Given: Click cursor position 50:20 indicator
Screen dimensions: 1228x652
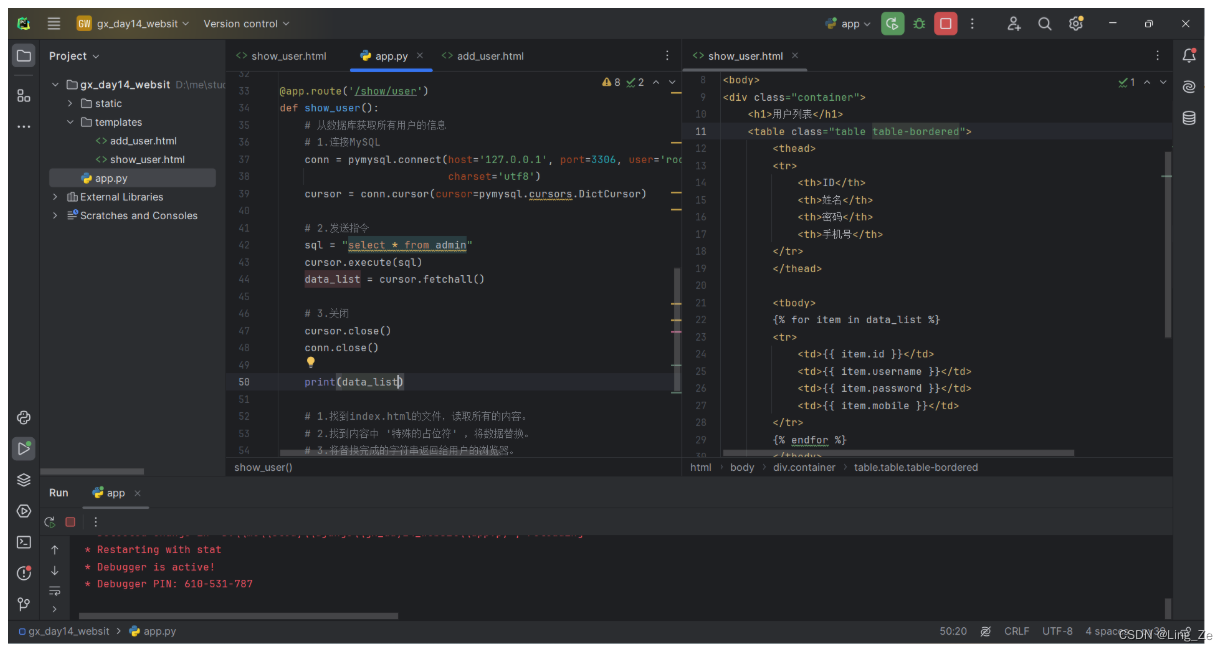Looking at the screenshot, I should pyautogui.click(x=953, y=631).
